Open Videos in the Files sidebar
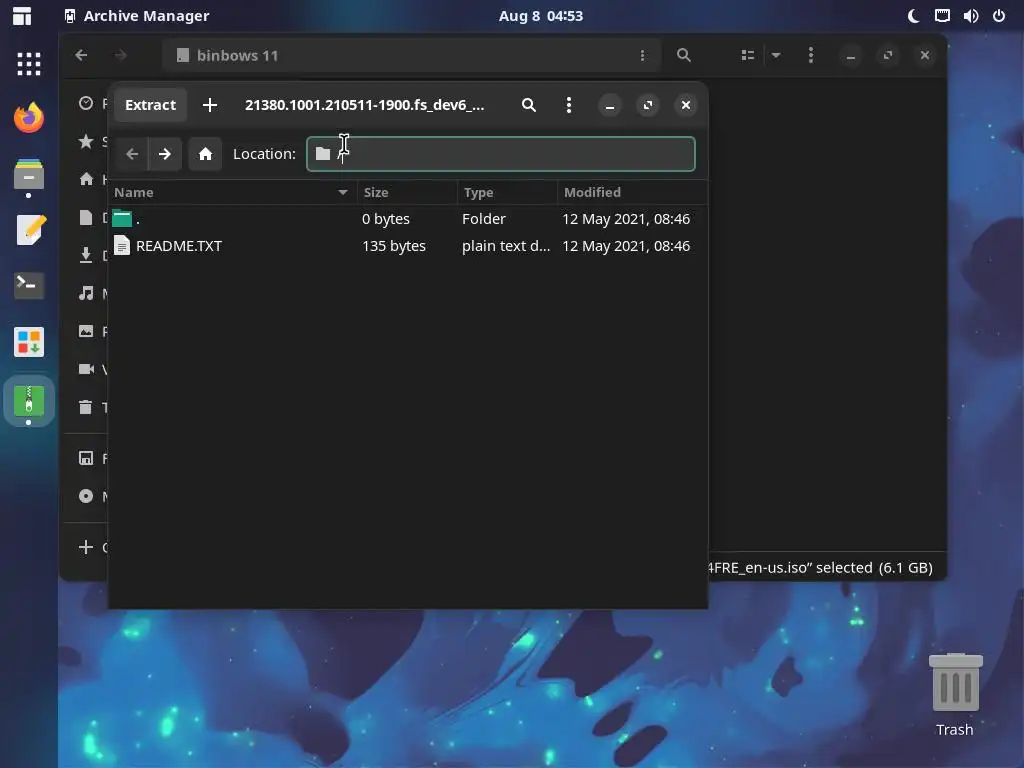 click(86, 369)
